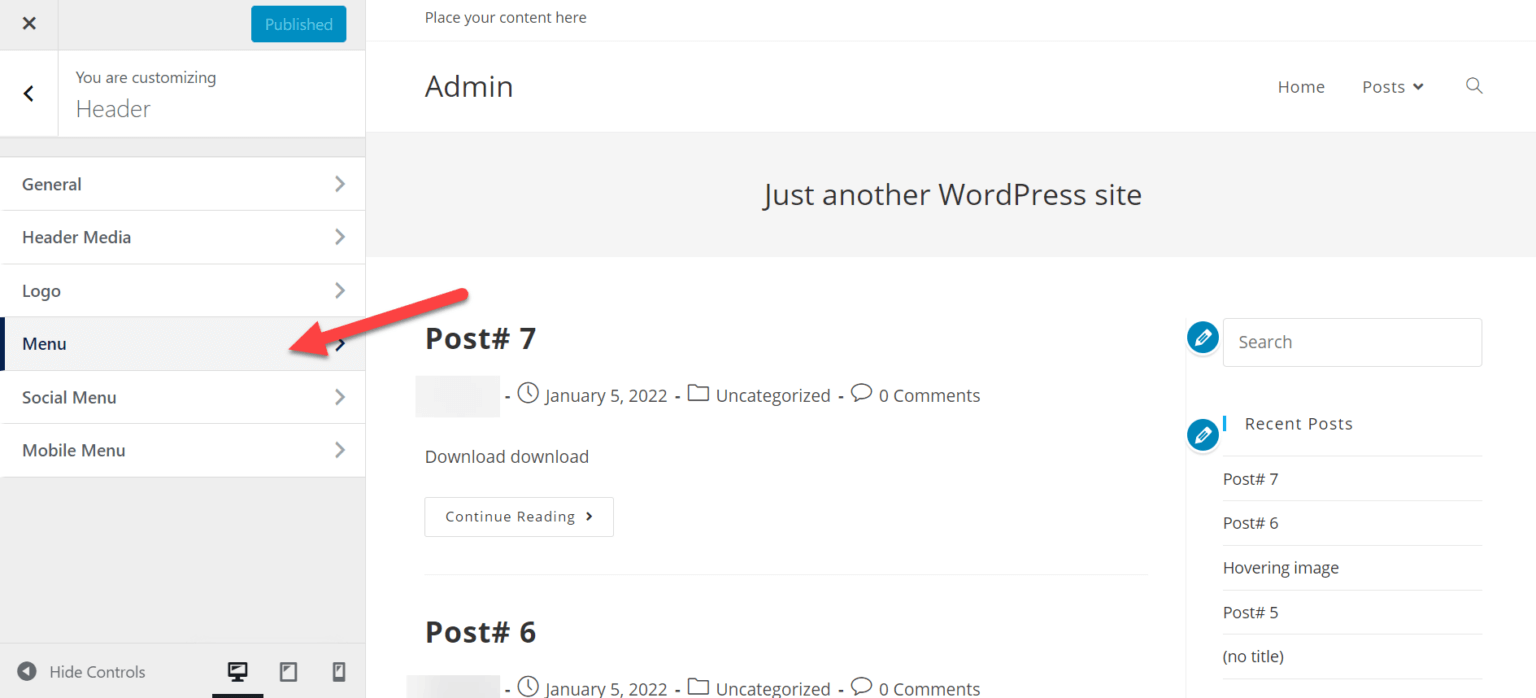This screenshot has height=698, width=1536.
Task: Click the desktop preview device selector
Action: click(237, 671)
